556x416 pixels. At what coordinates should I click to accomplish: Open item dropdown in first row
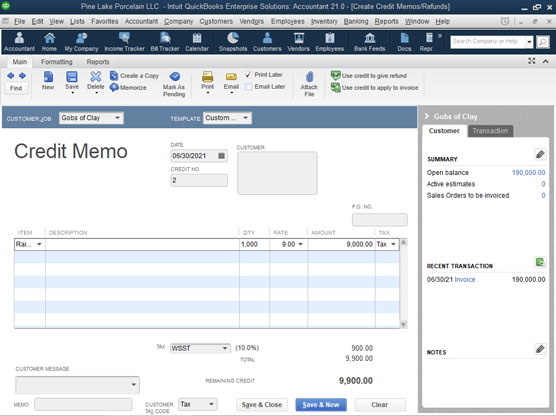point(39,244)
